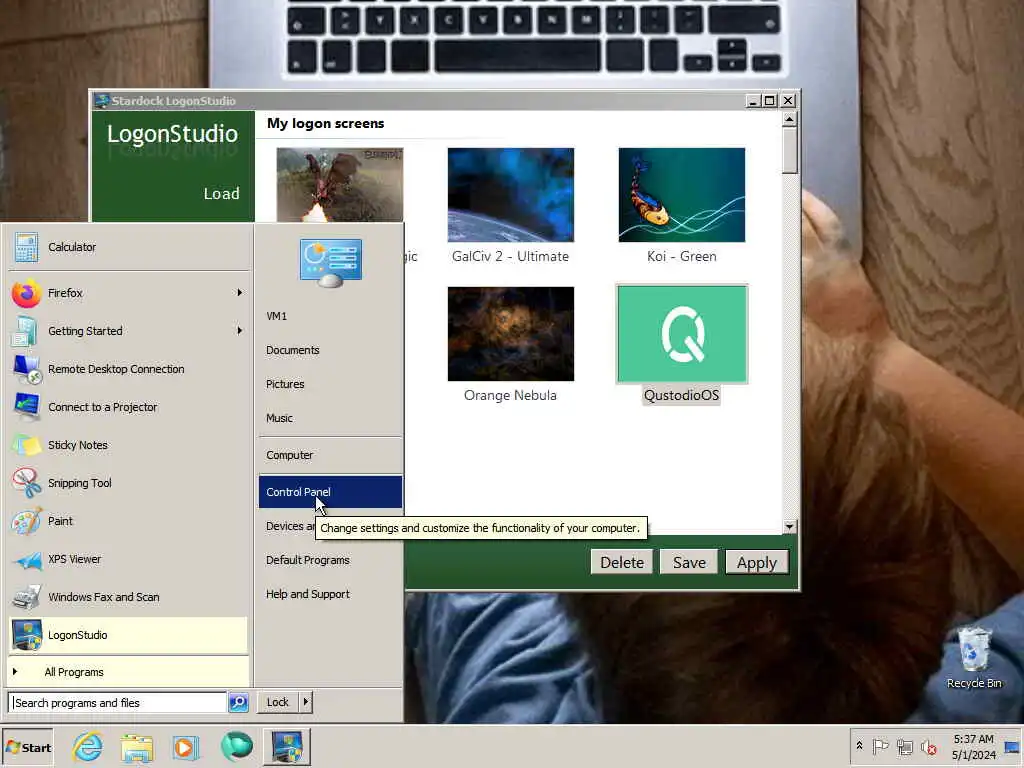Viewport: 1024px width, 768px height.
Task: Click the LogonStudio scrollbar up arrow
Action: click(x=790, y=120)
